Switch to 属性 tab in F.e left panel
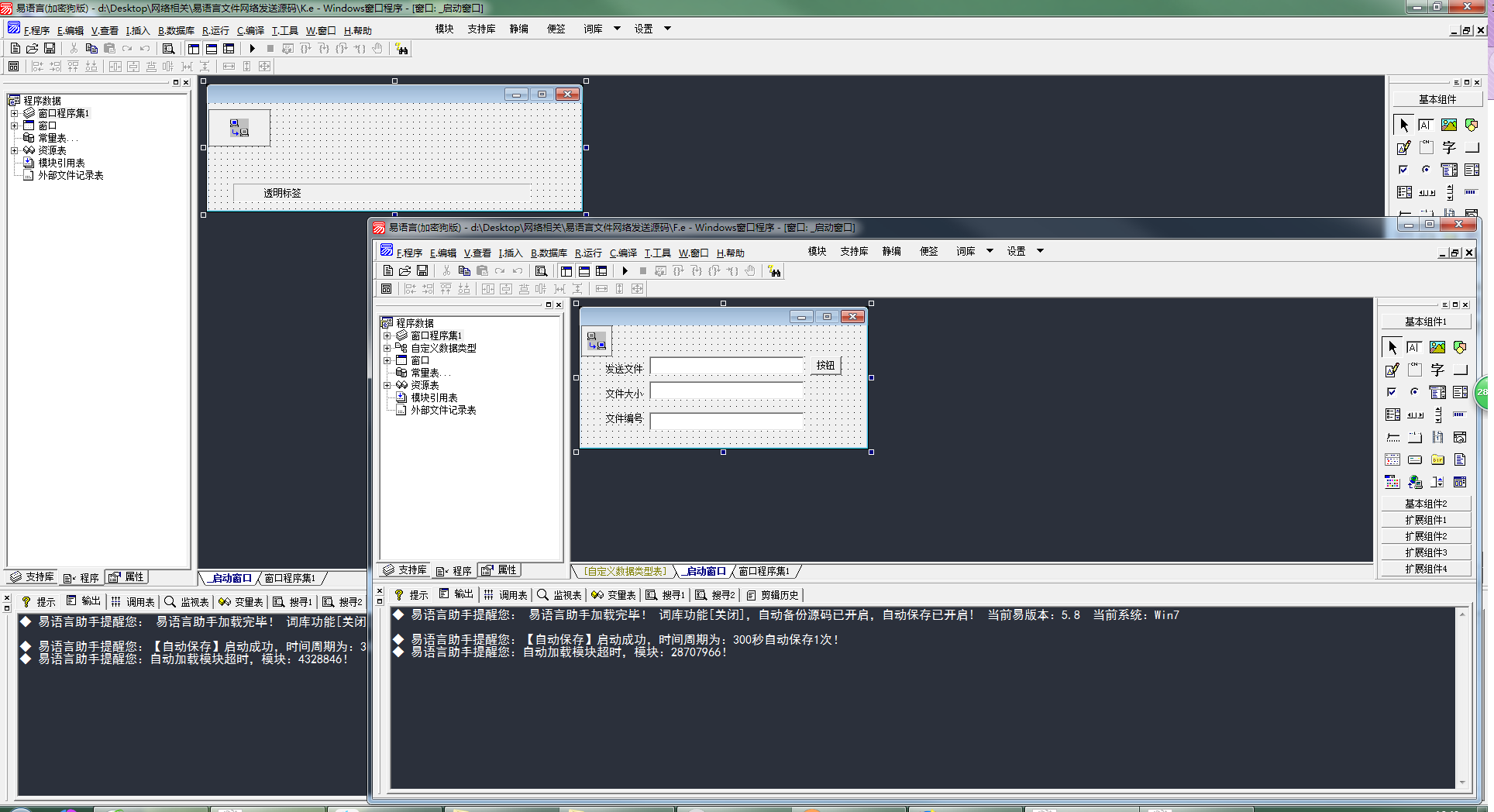 (500, 570)
